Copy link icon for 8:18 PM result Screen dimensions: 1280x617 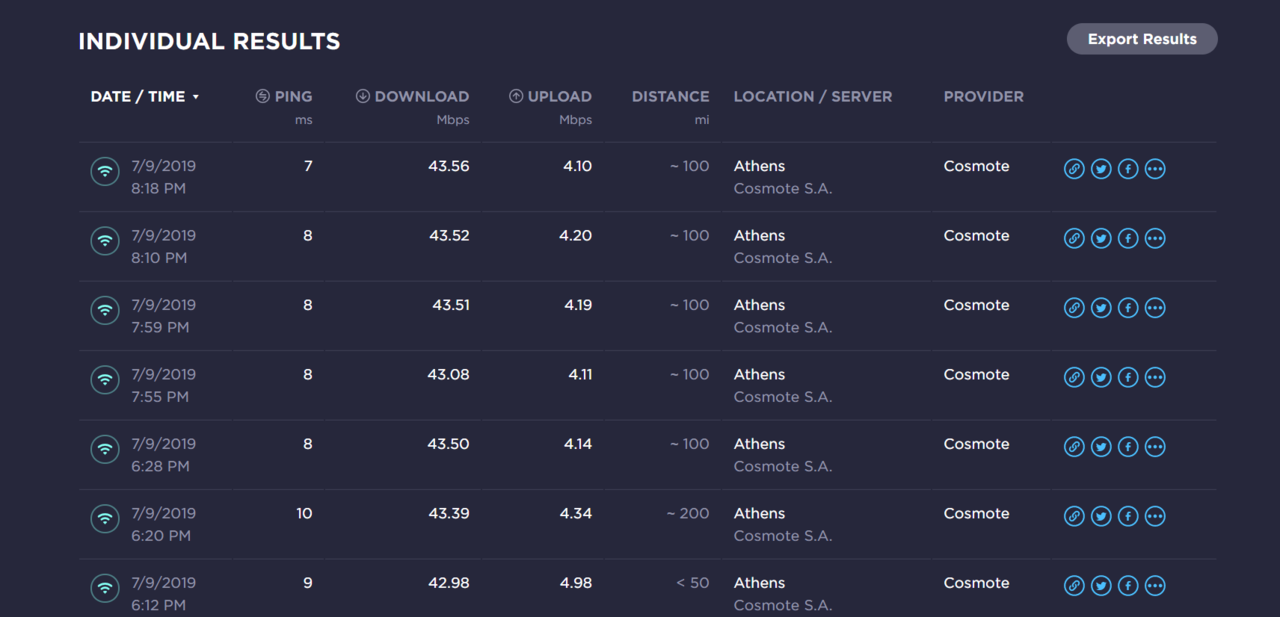coord(1074,169)
